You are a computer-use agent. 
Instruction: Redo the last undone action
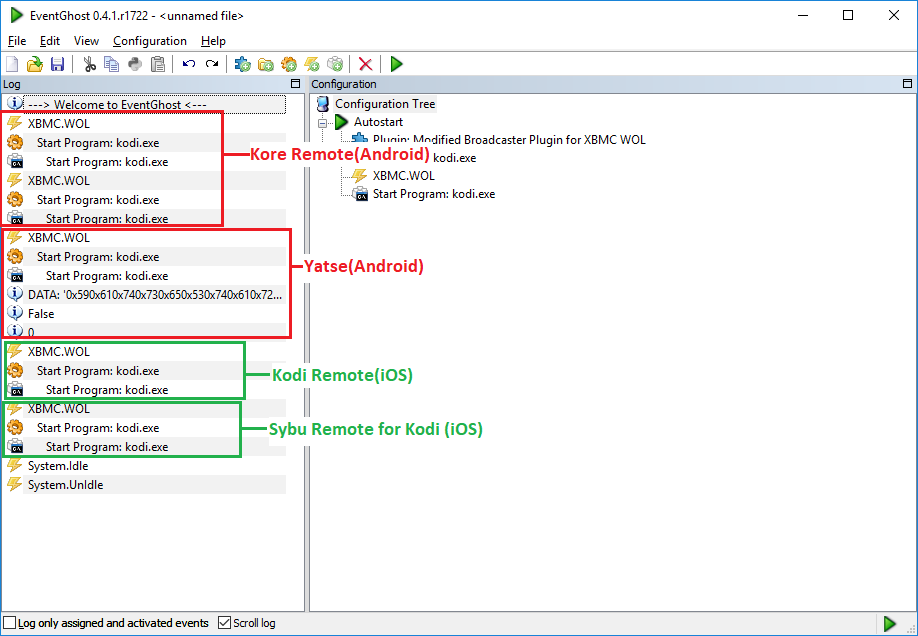[x=212, y=64]
